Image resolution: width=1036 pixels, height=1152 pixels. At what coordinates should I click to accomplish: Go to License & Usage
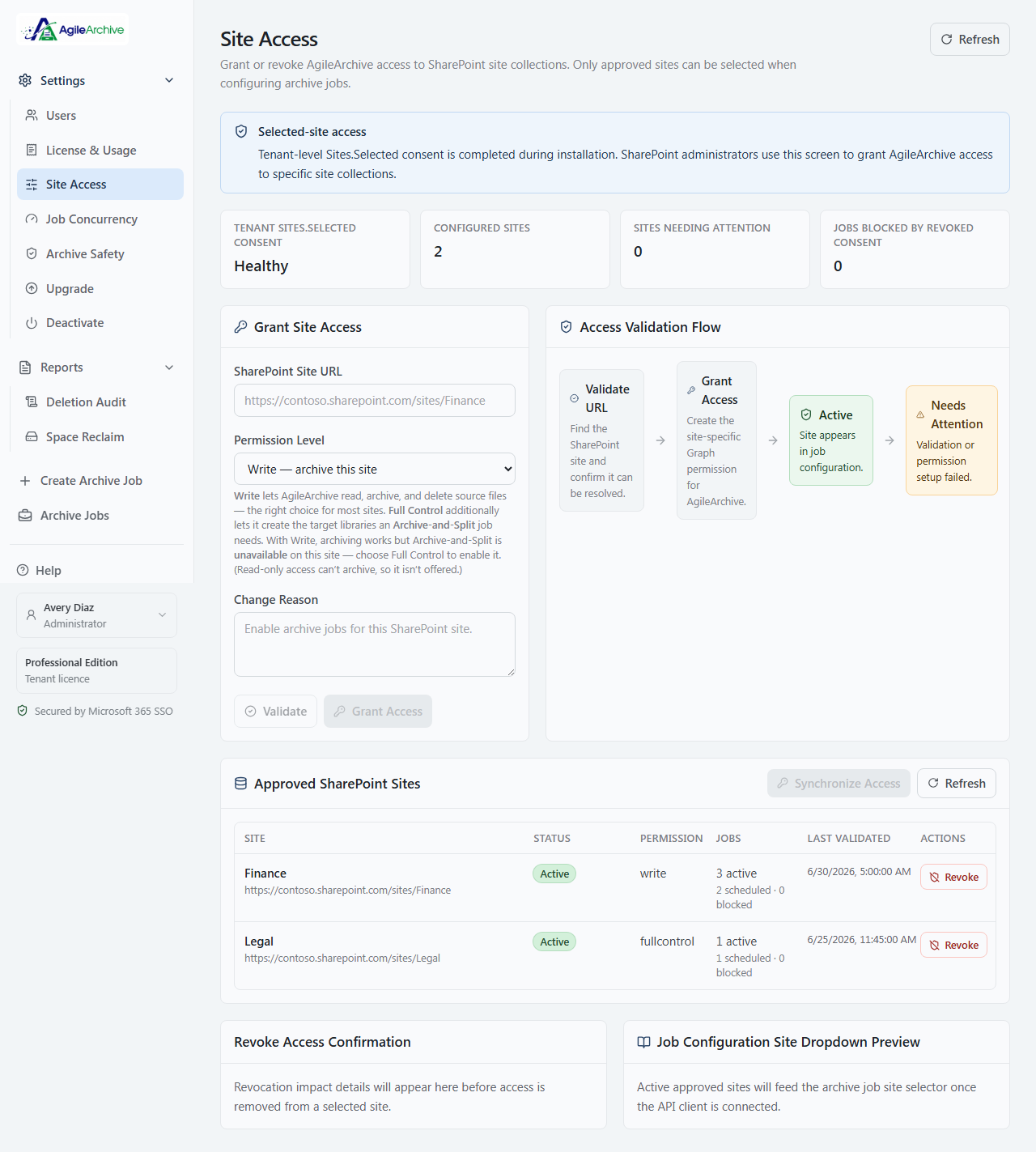[100, 150]
